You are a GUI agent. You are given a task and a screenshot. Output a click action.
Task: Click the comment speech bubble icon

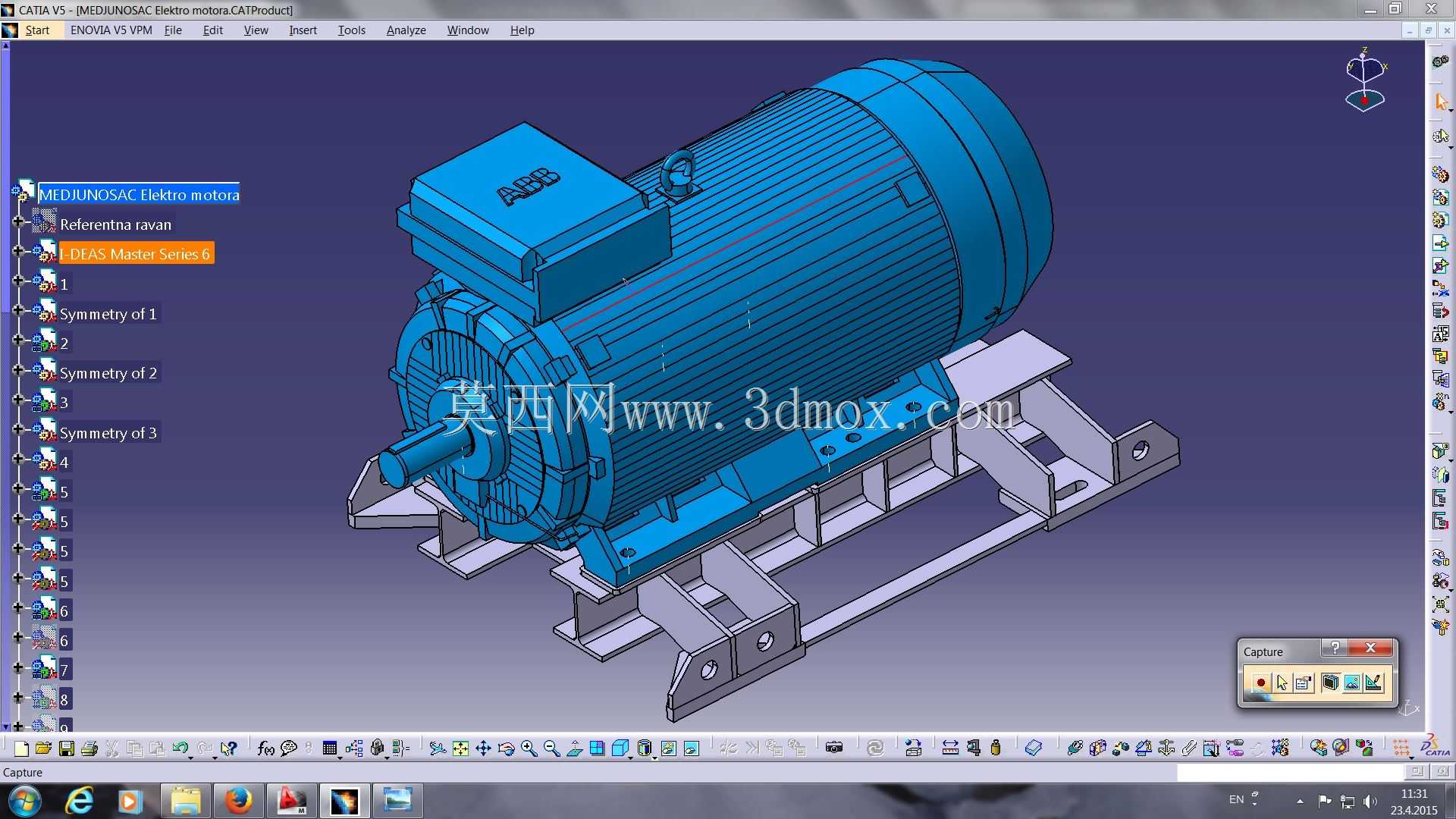[x=288, y=748]
